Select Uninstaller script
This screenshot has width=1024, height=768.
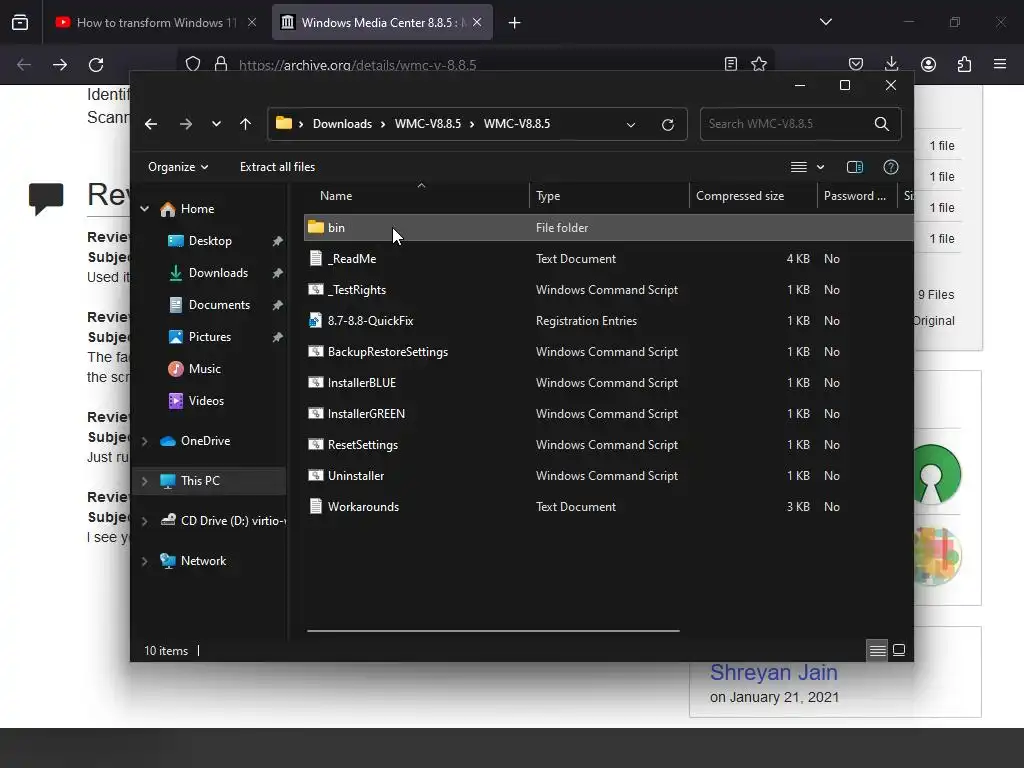click(x=609, y=476)
